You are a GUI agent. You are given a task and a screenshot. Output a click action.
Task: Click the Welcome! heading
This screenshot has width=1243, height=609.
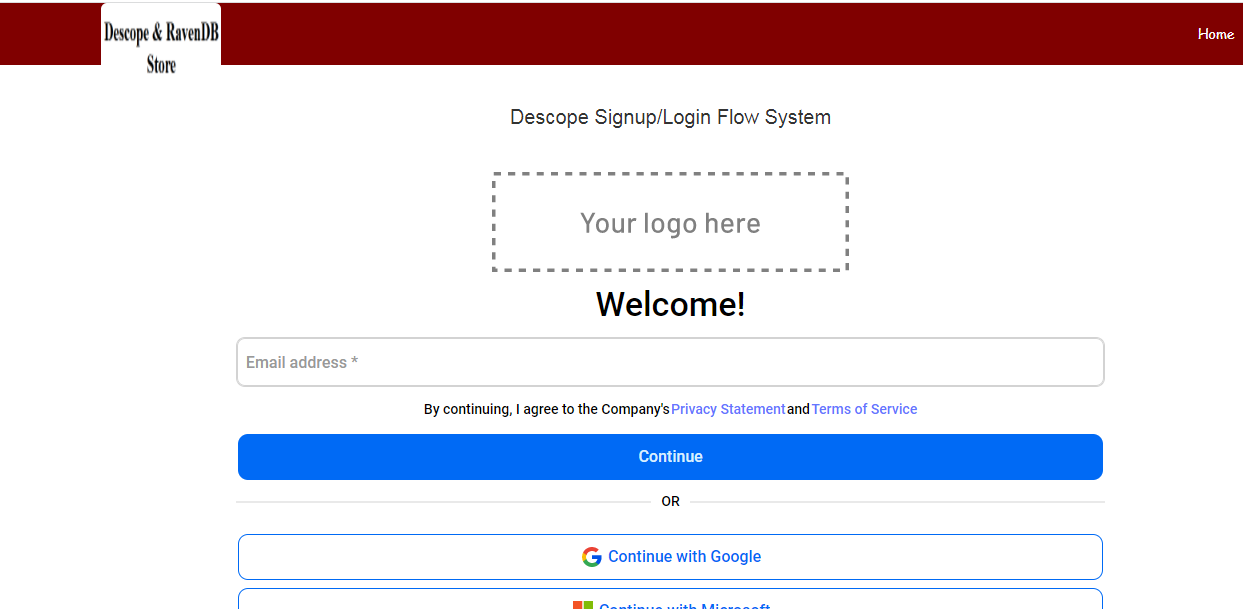670,304
